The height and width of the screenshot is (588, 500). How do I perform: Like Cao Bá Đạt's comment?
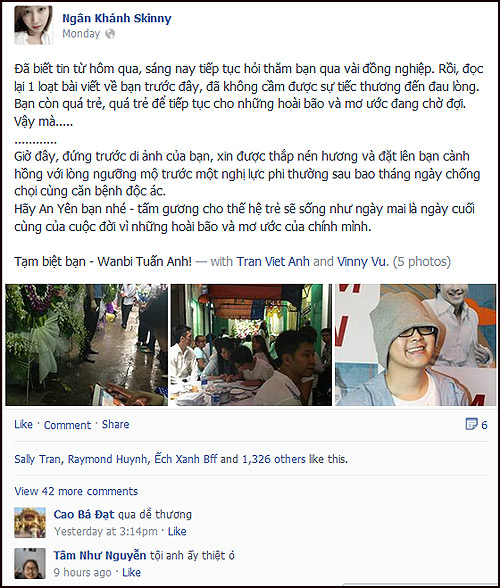(177, 531)
